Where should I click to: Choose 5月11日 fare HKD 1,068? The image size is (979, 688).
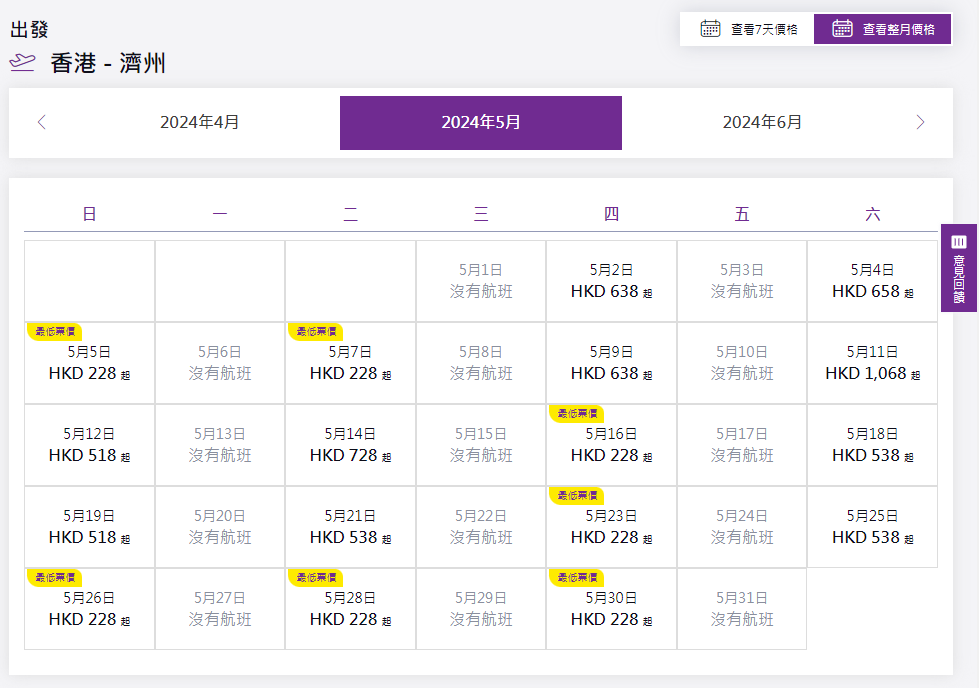(x=872, y=364)
